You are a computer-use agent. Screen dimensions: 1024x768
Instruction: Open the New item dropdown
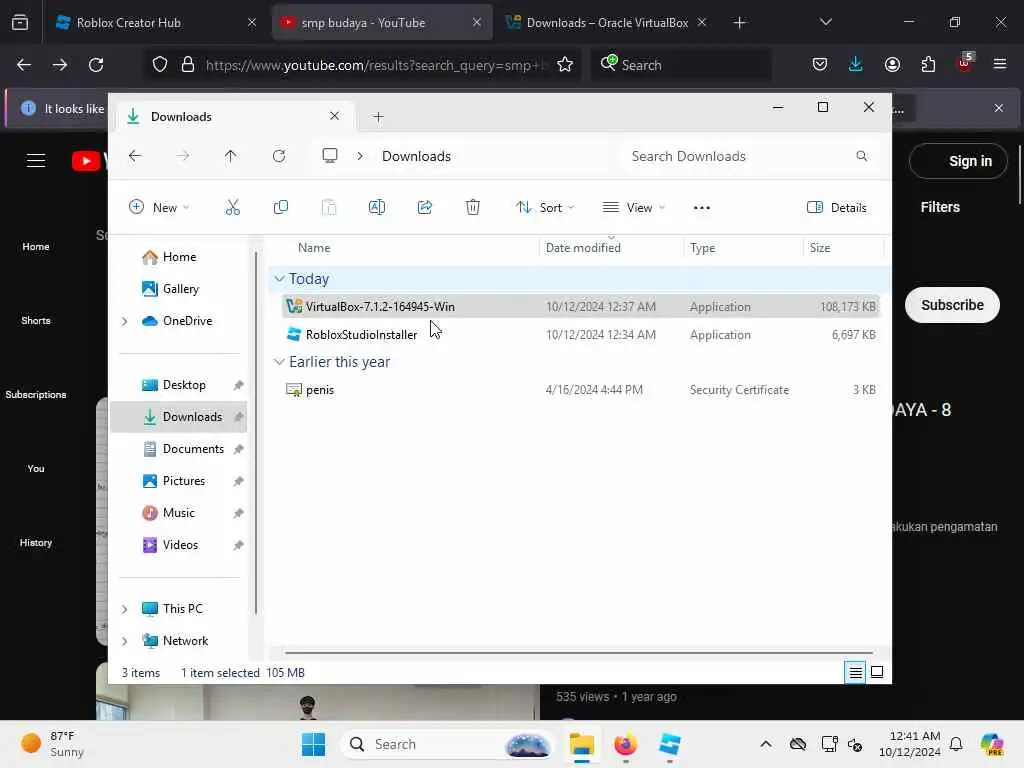tap(159, 208)
